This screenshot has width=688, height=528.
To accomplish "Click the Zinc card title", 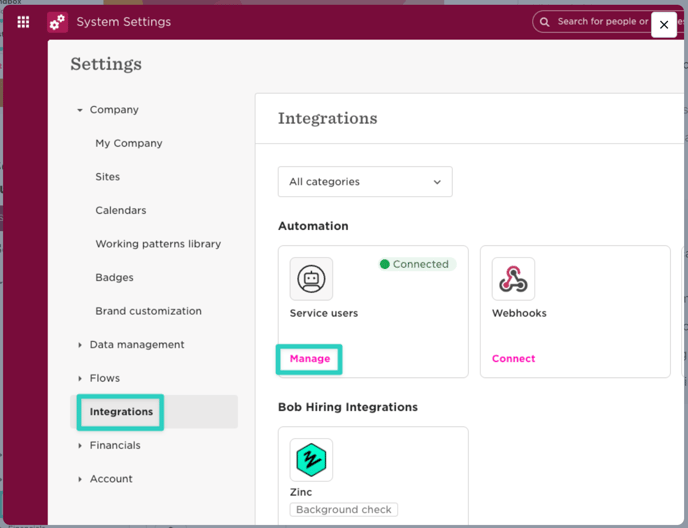I will tap(301, 492).
